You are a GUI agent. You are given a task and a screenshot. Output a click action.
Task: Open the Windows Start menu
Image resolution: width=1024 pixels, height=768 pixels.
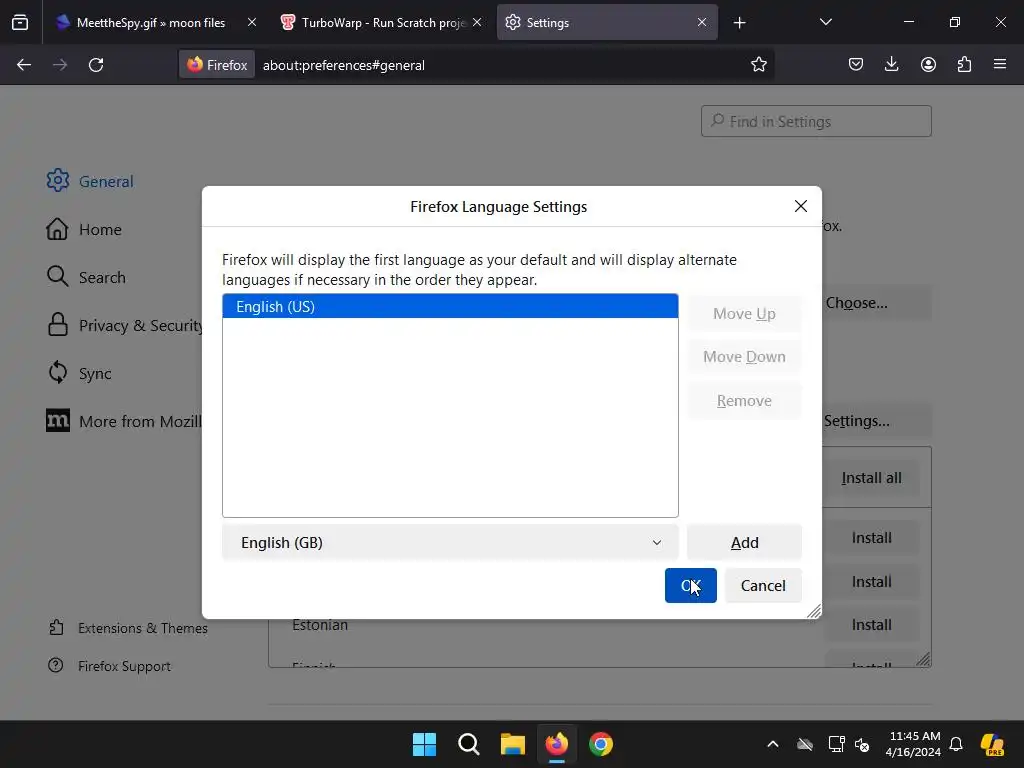pyautogui.click(x=424, y=744)
